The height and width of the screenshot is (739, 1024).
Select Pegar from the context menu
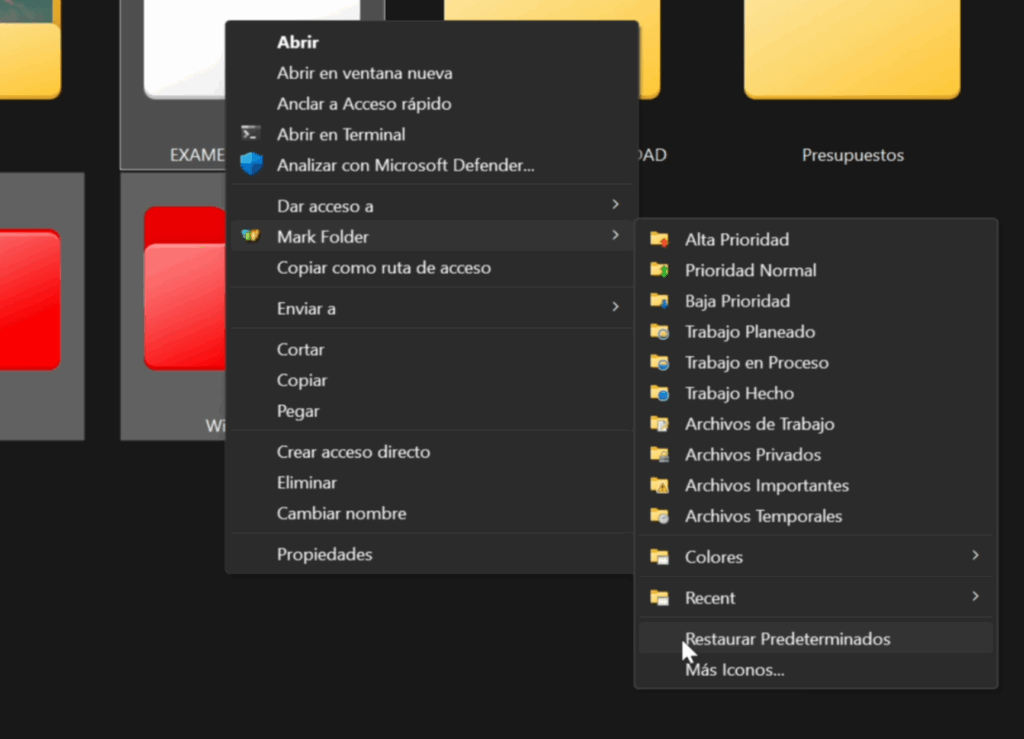(432, 411)
